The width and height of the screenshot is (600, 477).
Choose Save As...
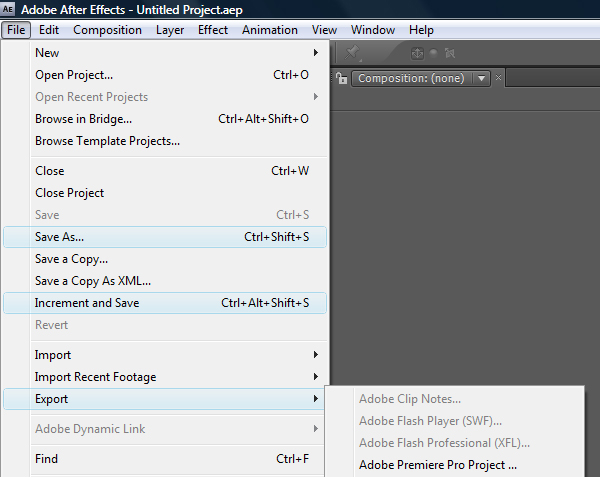pyautogui.click(x=165, y=237)
